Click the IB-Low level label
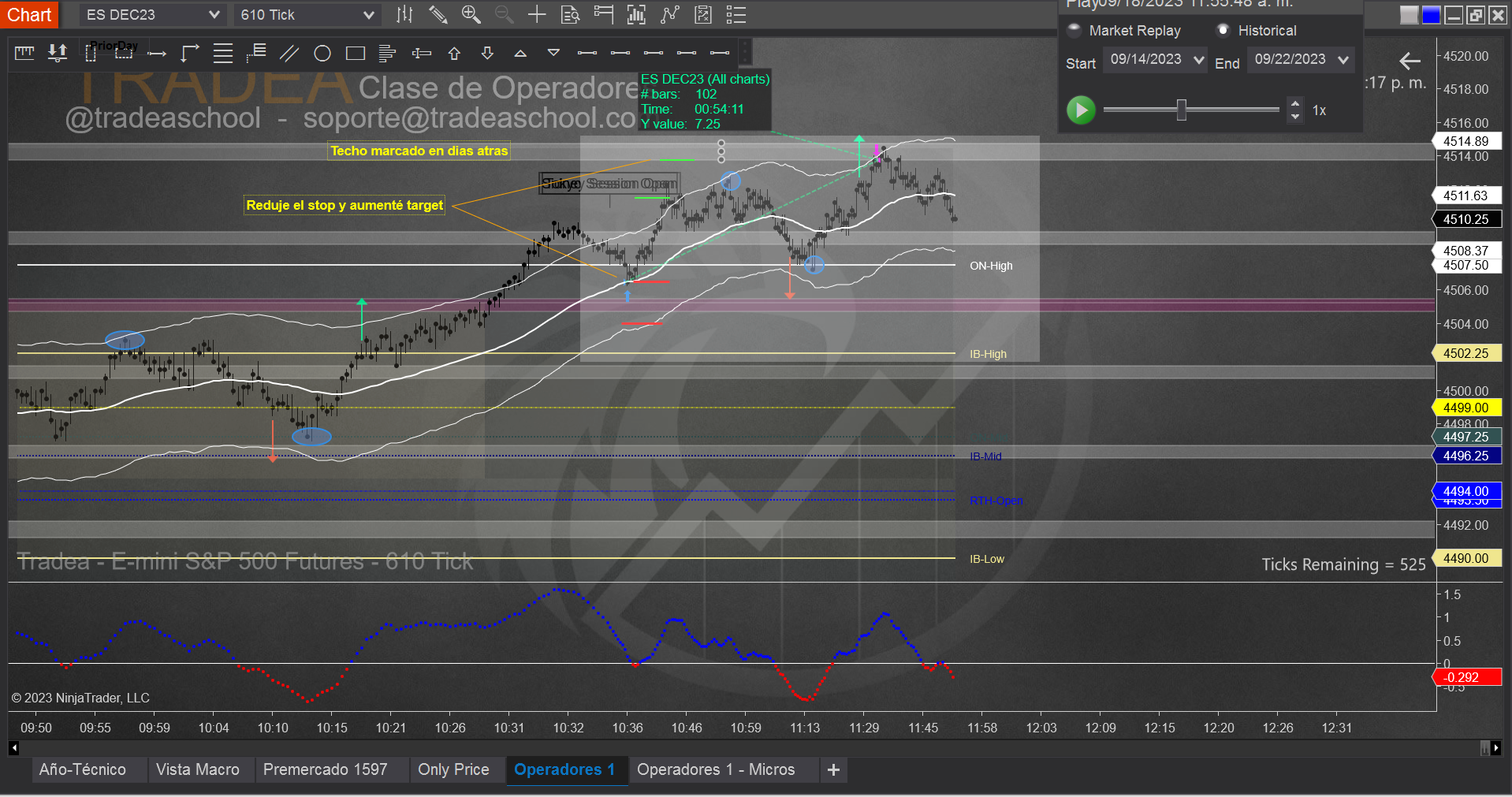1512x797 pixels. [x=987, y=559]
